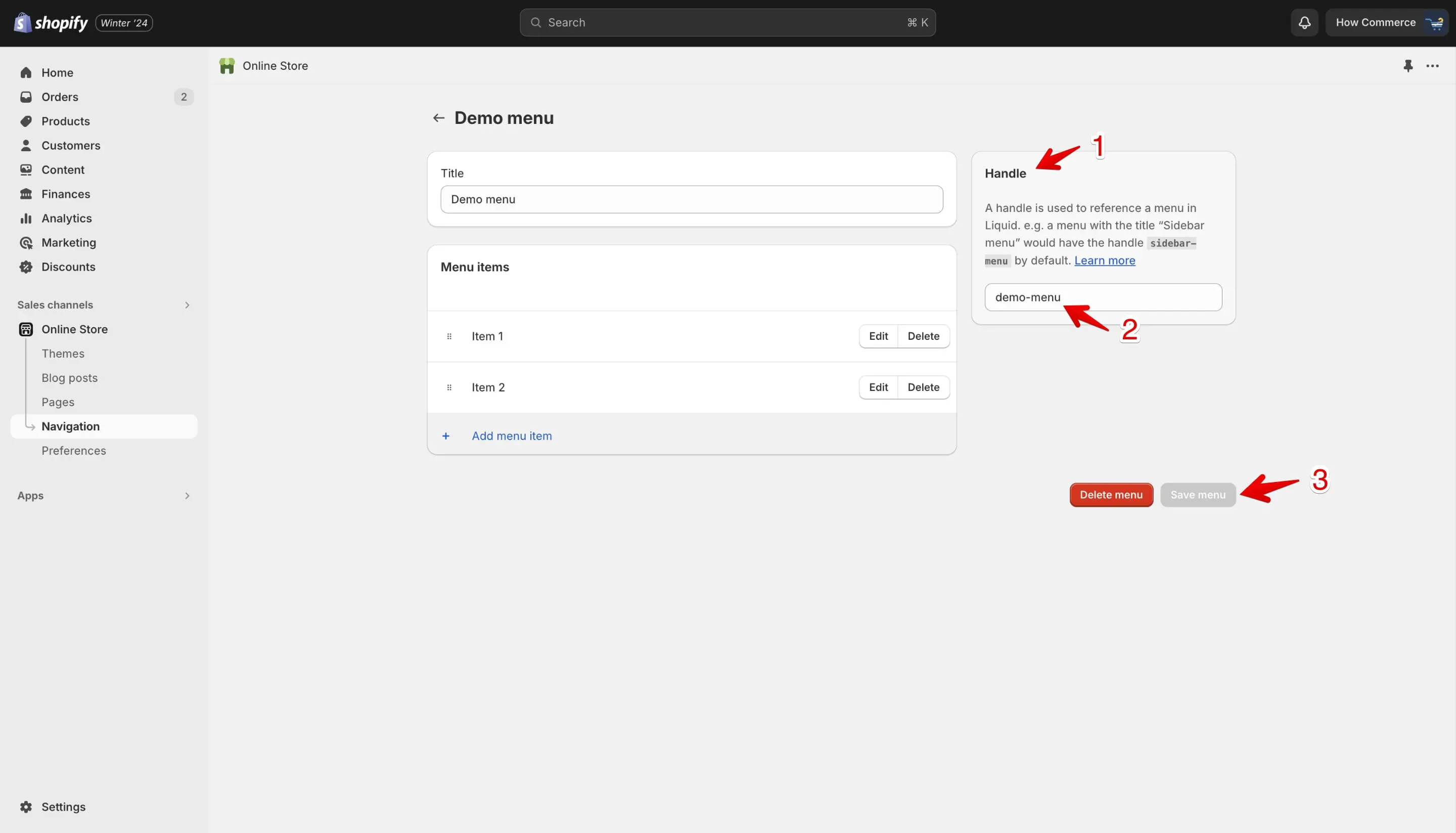Click the Analytics bar chart icon
Viewport: 1456px width, 833px height.
click(x=26, y=218)
